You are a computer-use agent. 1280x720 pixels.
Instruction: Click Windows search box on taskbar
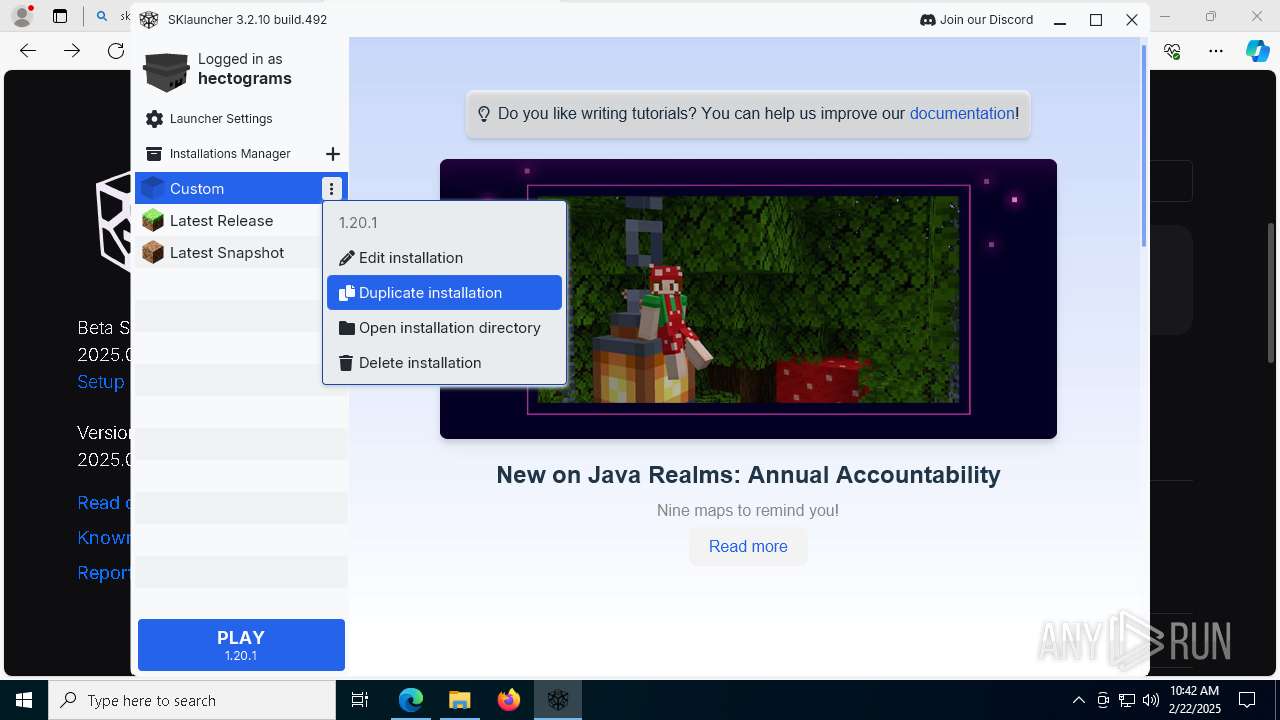tap(192, 700)
